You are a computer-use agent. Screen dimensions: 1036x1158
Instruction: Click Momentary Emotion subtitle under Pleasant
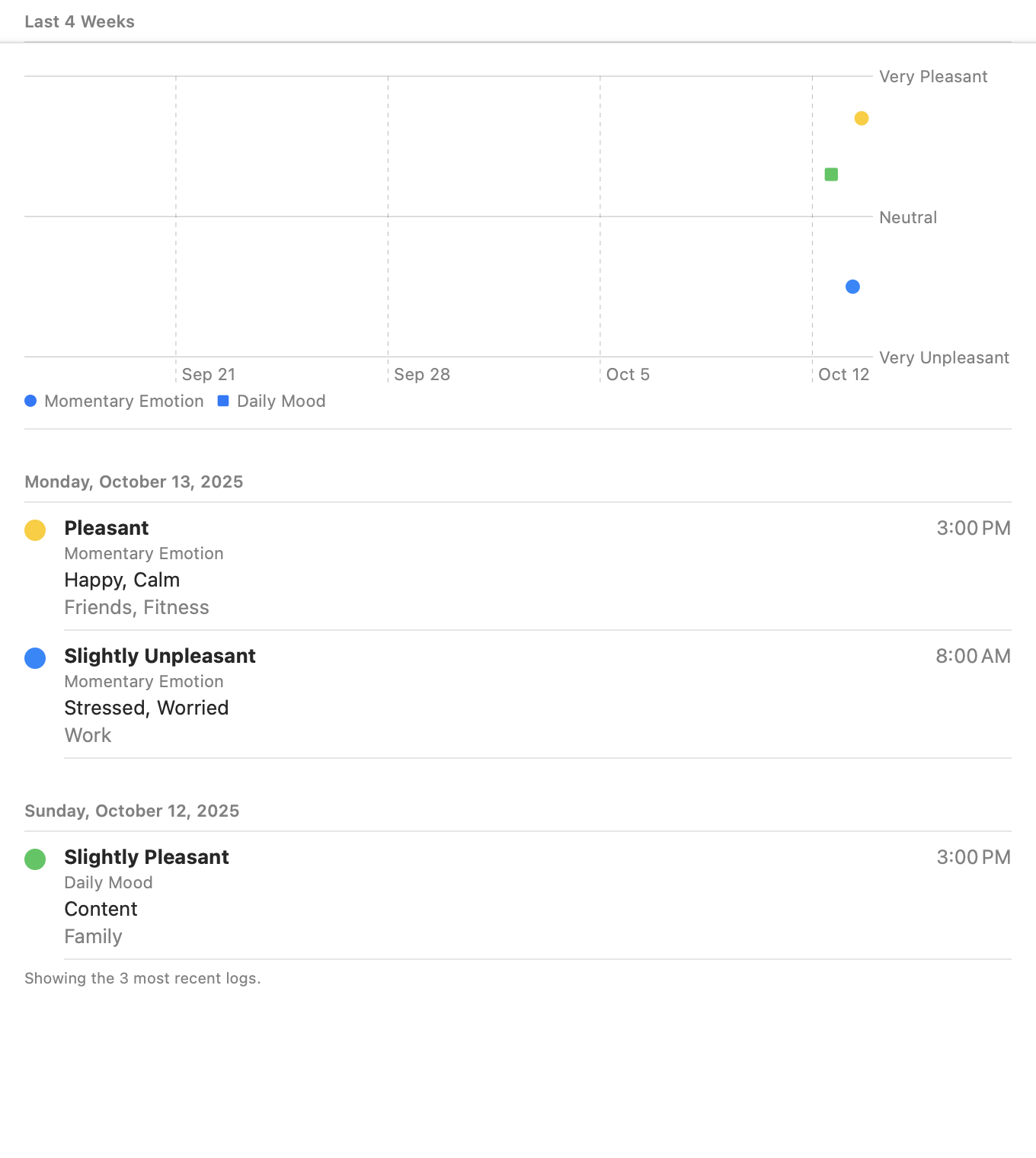pyautogui.click(x=144, y=553)
